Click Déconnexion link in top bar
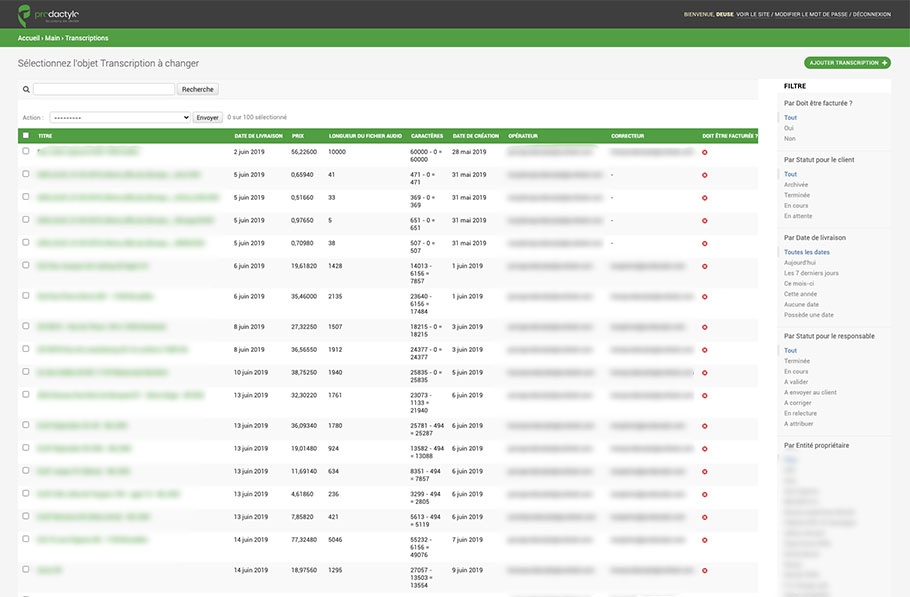Screen dimensions: 910x597 point(872,15)
